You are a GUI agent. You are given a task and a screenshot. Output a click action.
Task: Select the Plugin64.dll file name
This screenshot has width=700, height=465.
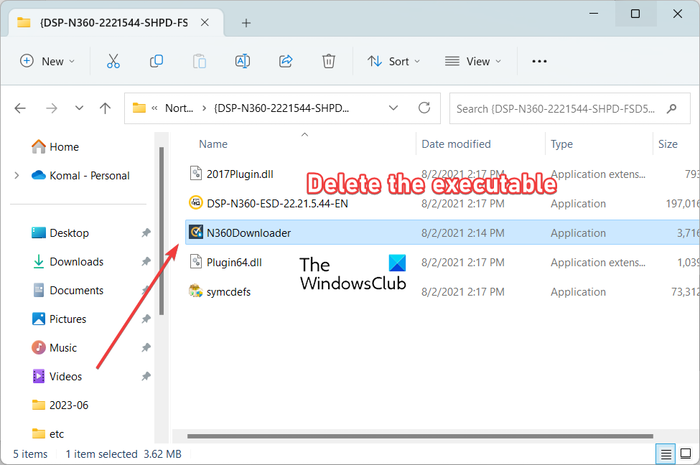click(x=234, y=262)
